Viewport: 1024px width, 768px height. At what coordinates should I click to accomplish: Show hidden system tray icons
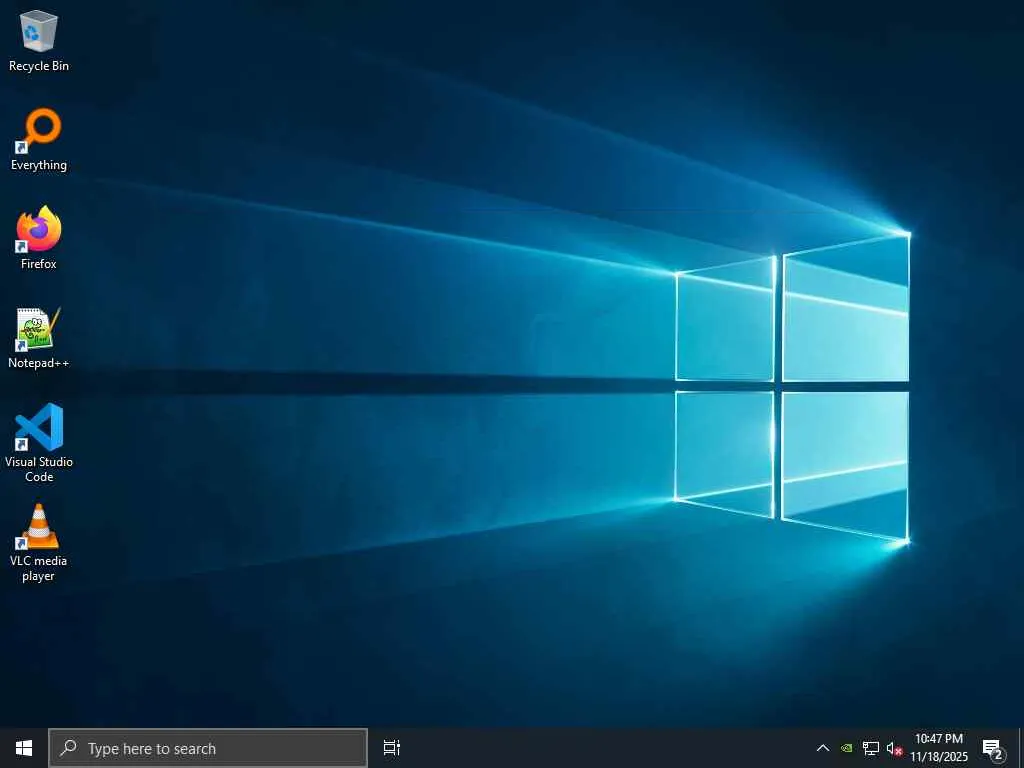point(823,748)
